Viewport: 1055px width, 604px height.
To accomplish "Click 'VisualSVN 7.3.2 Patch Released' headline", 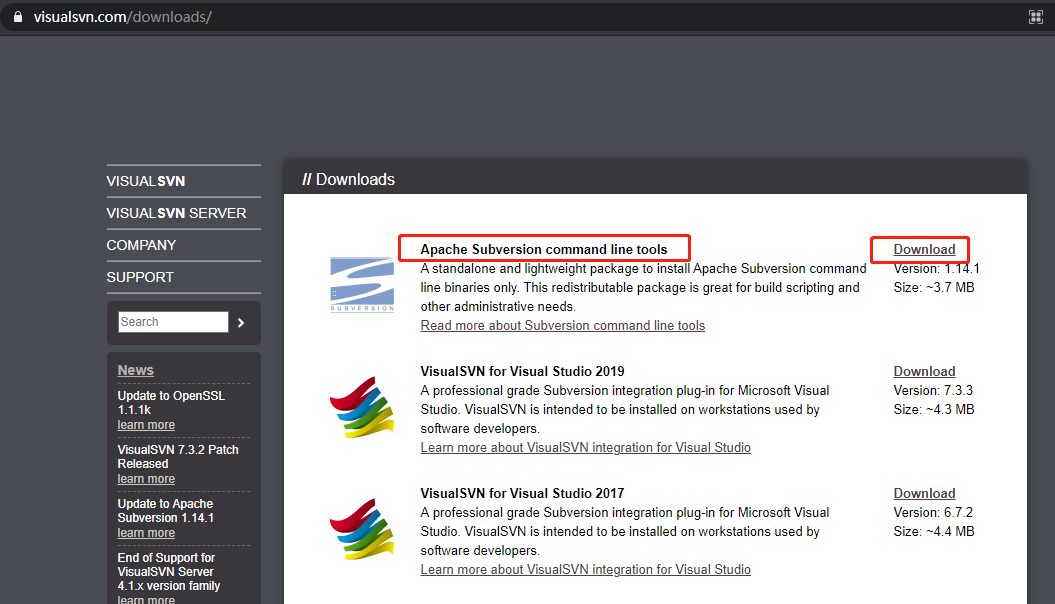I will click(x=178, y=457).
